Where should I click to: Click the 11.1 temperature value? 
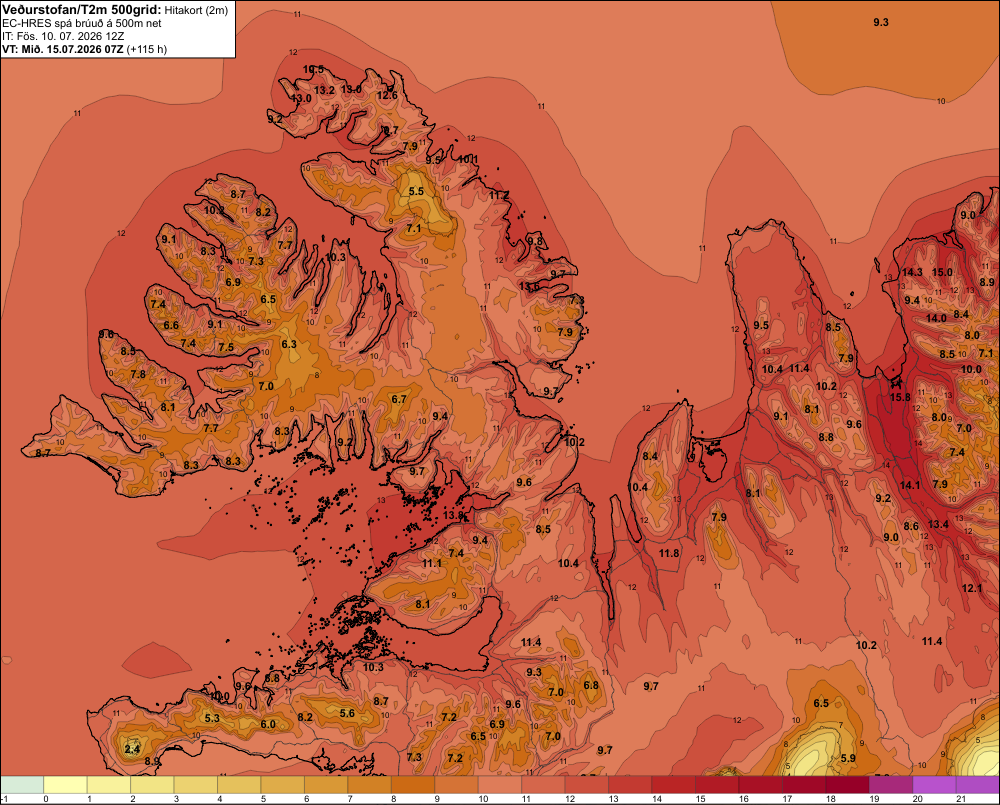[432, 563]
